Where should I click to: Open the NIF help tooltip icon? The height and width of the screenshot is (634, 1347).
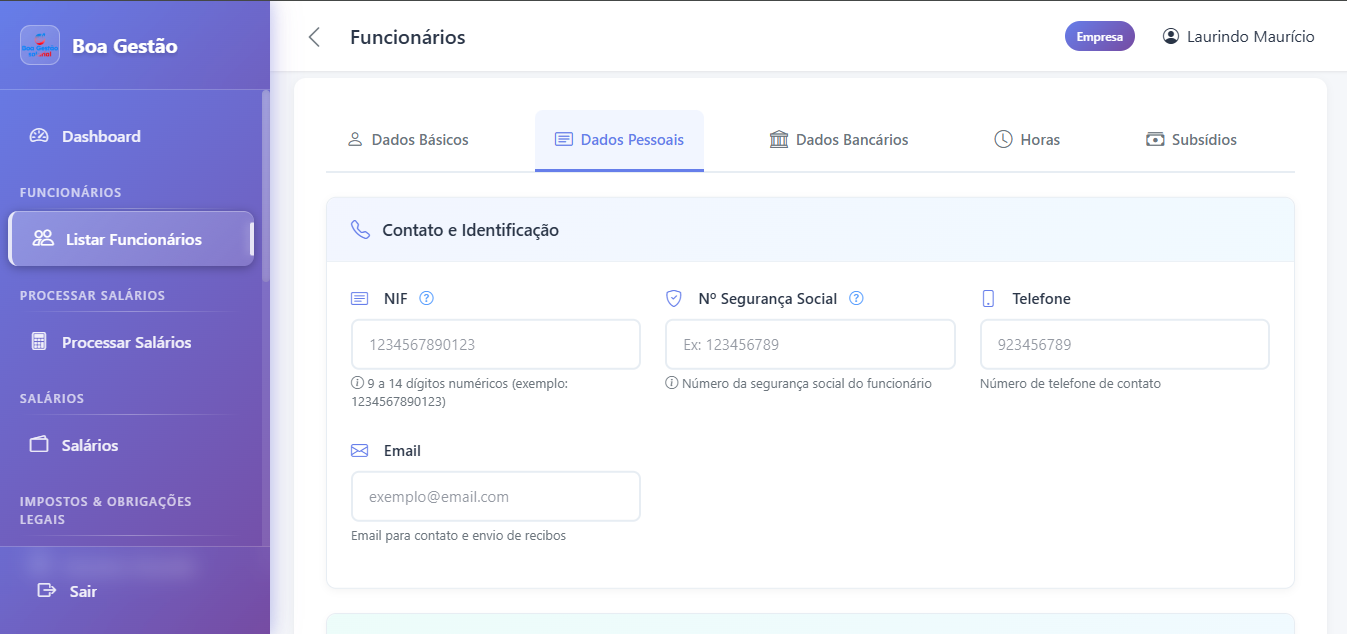coord(426,298)
